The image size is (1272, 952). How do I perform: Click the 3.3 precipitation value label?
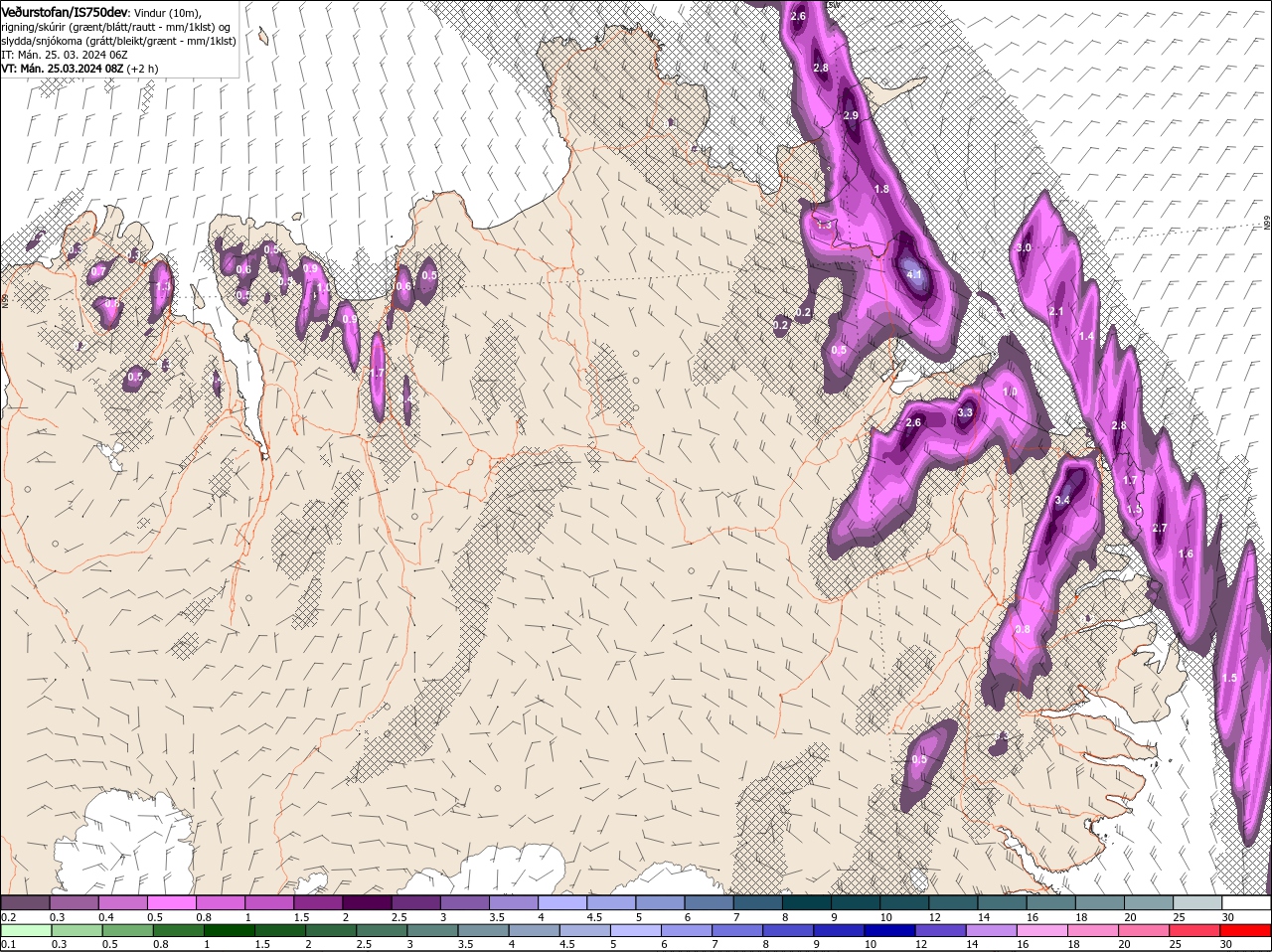point(964,412)
